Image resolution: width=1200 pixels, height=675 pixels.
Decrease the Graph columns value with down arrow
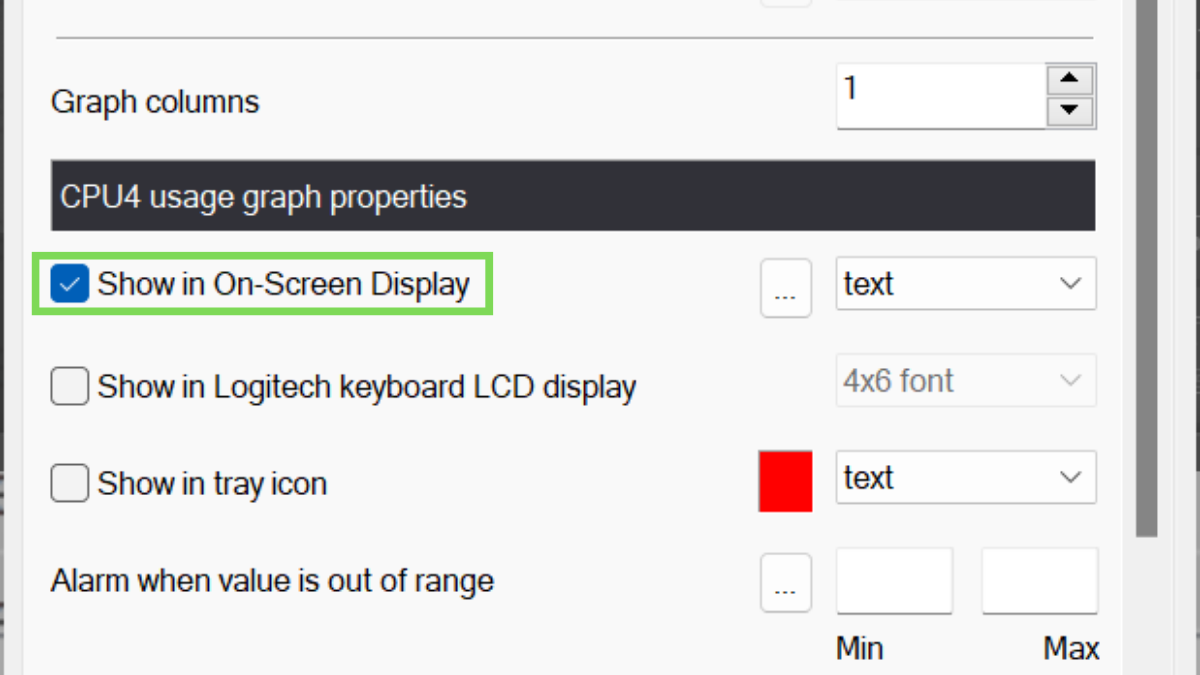(x=1070, y=111)
